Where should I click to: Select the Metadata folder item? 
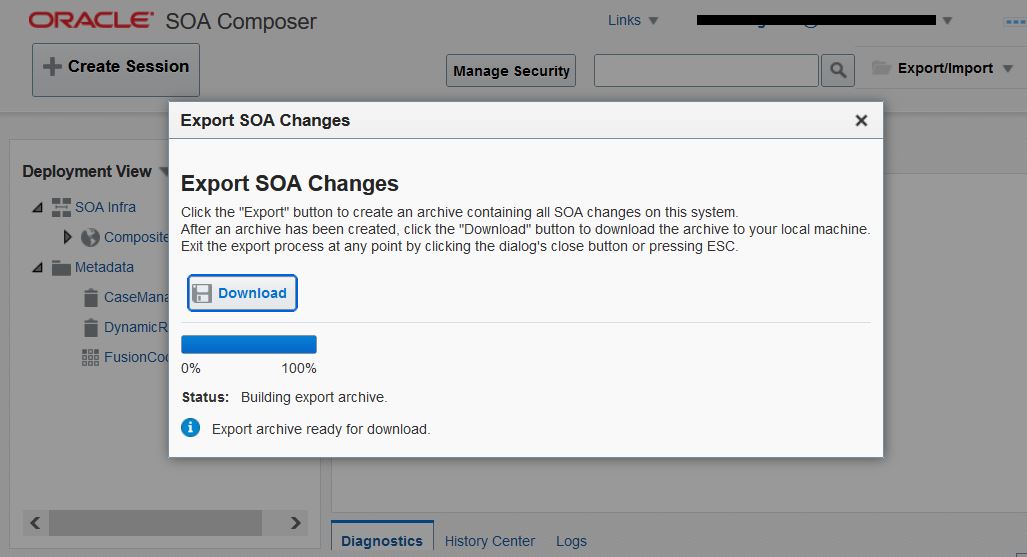(104, 267)
